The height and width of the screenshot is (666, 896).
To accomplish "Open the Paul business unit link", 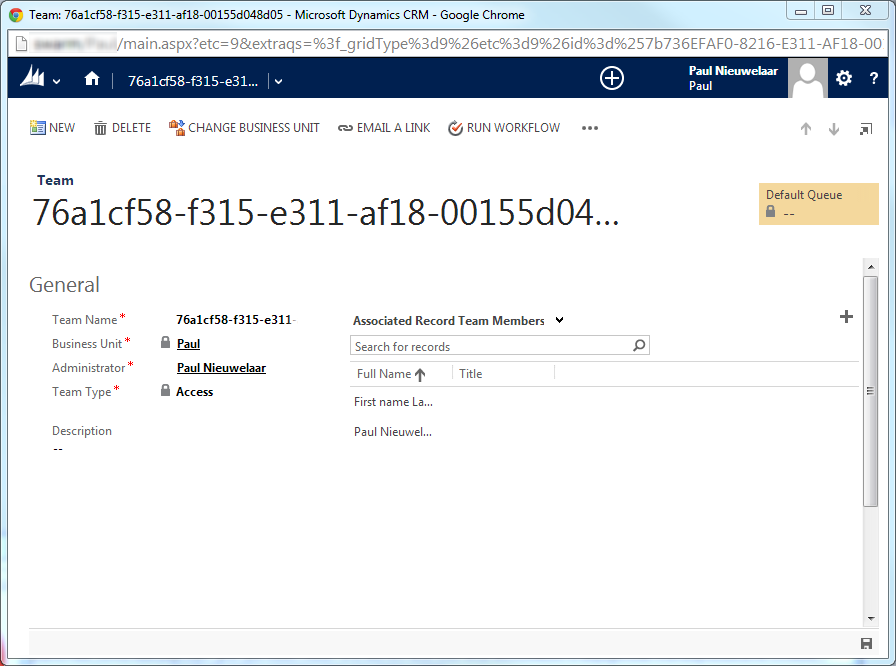I will (x=188, y=344).
